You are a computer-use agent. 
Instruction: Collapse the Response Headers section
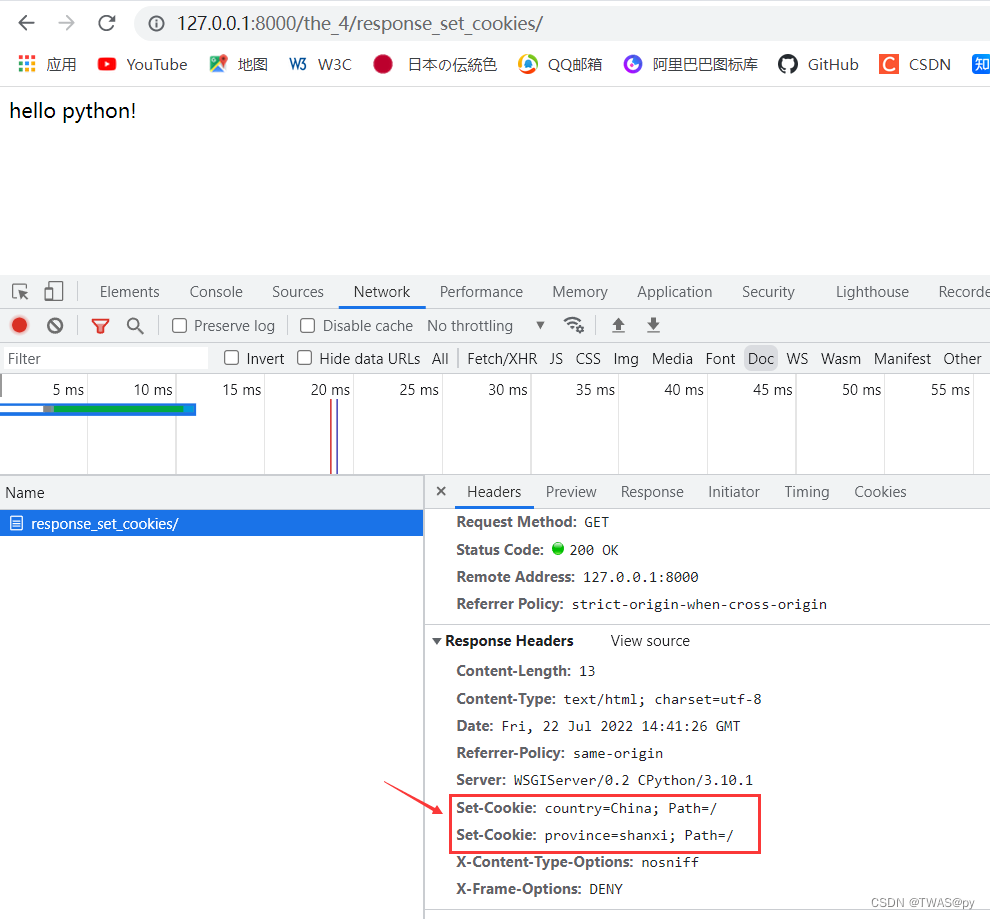(437, 640)
